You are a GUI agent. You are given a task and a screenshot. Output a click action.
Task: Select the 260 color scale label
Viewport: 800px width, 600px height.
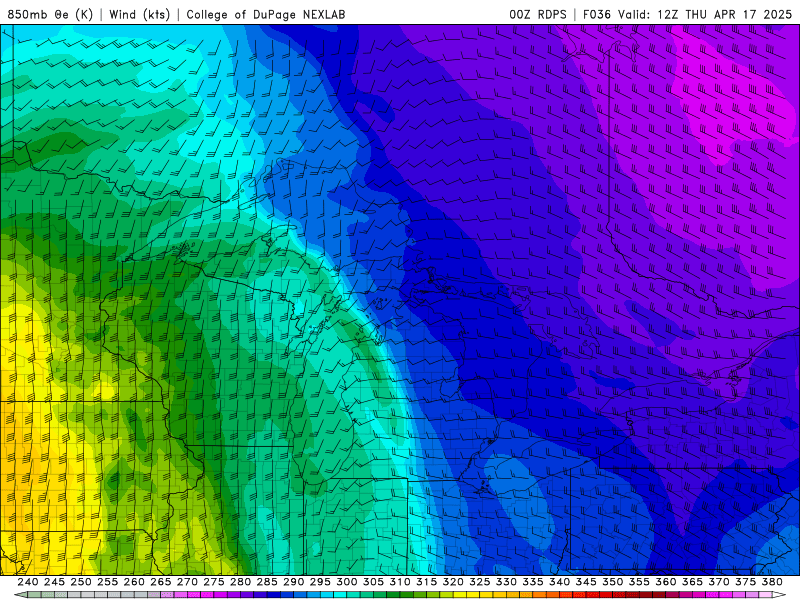[x=134, y=582]
